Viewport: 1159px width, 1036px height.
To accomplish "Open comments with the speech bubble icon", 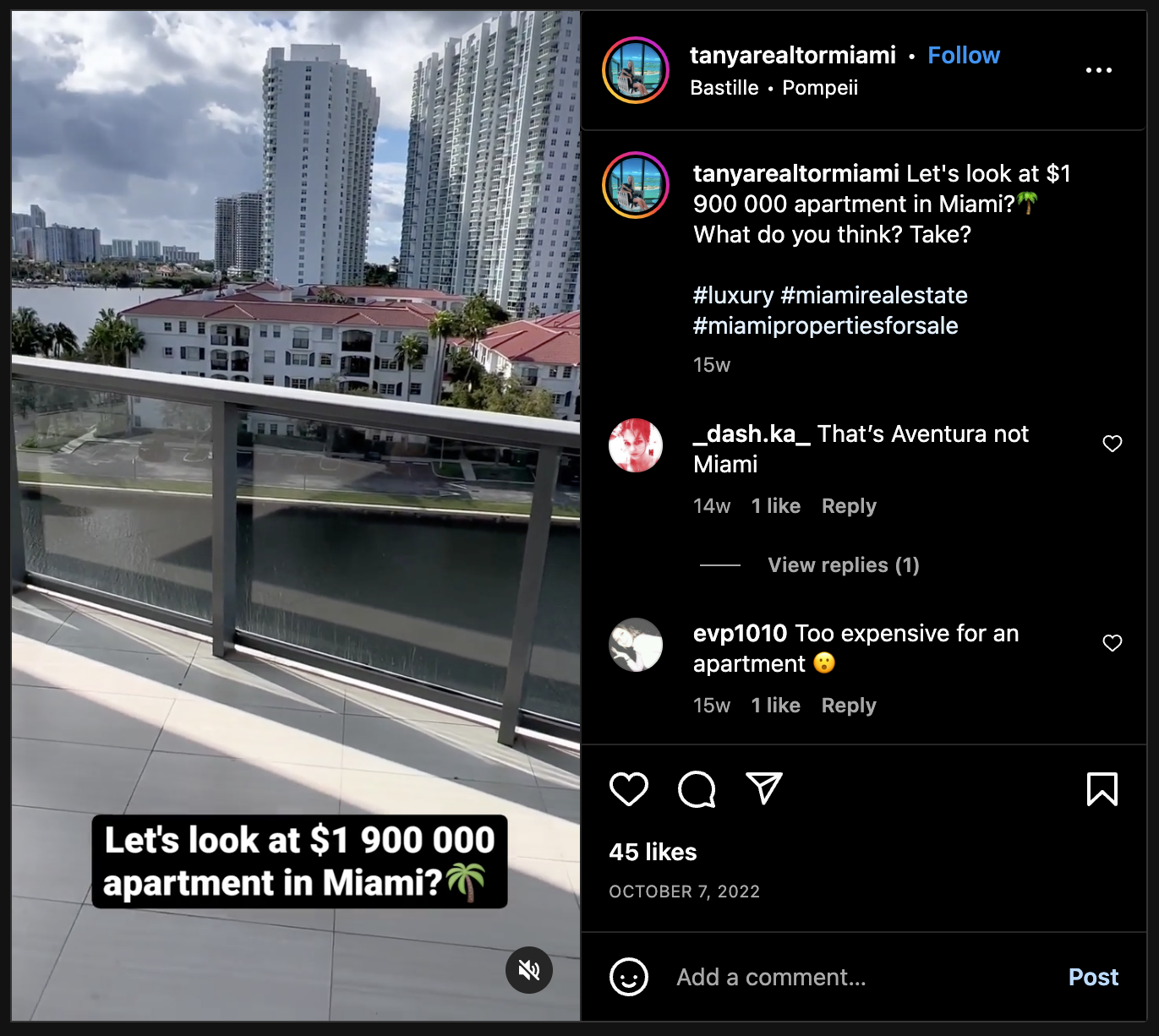I will [697, 789].
